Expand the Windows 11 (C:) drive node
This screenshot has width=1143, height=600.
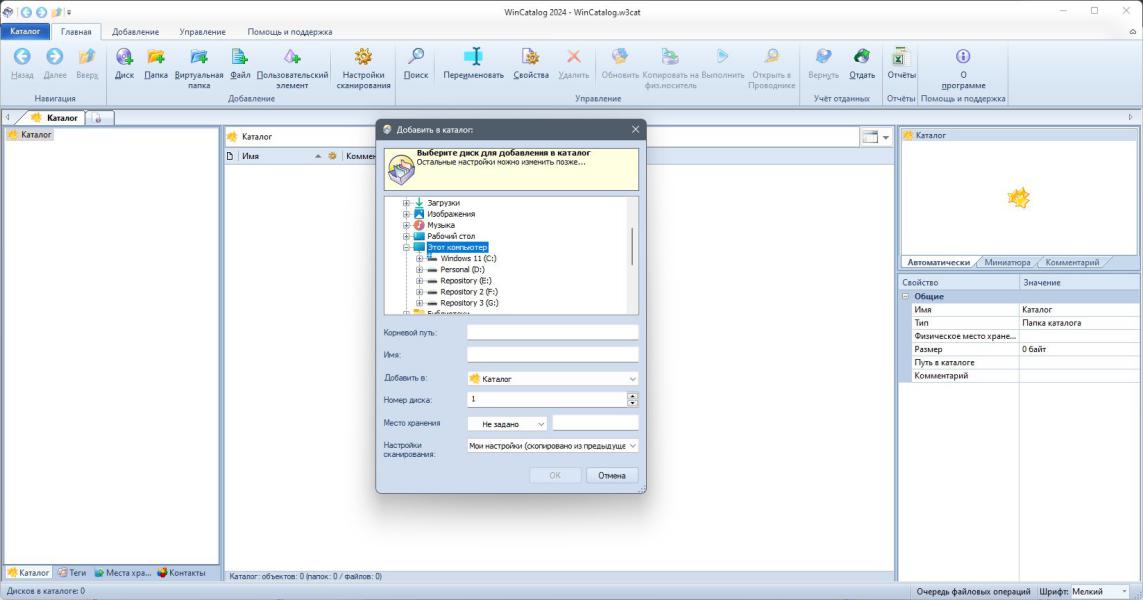[x=419, y=259]
